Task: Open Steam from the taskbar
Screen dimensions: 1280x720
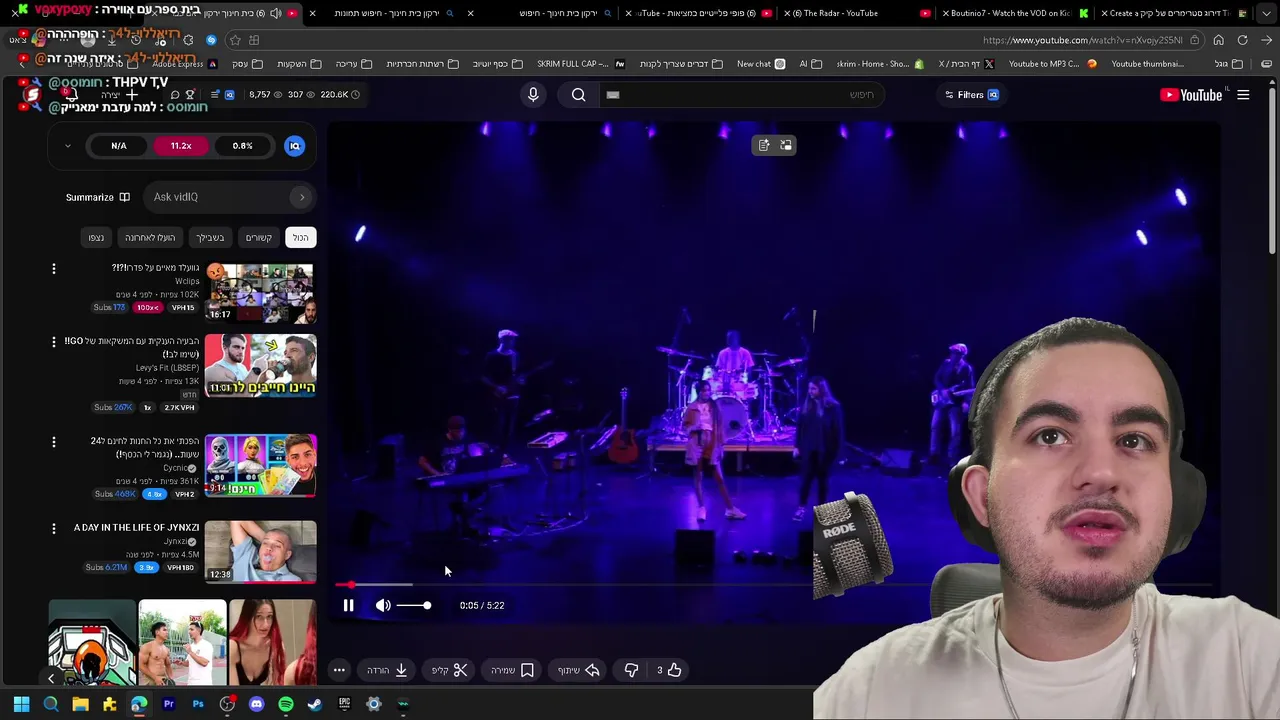Action: [315, 704]
